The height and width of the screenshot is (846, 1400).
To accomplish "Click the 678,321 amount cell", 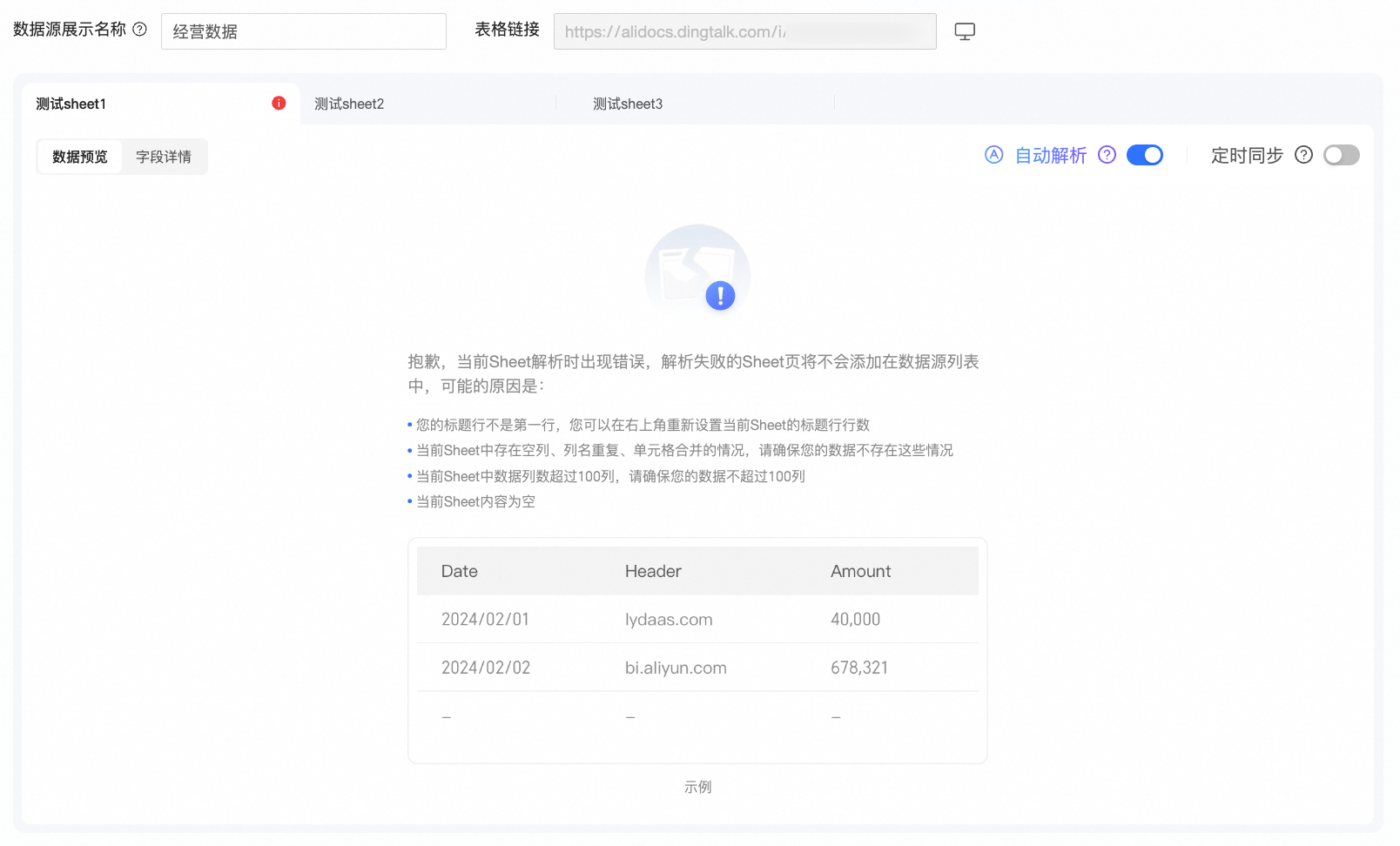I will click(x=859, y=668).
